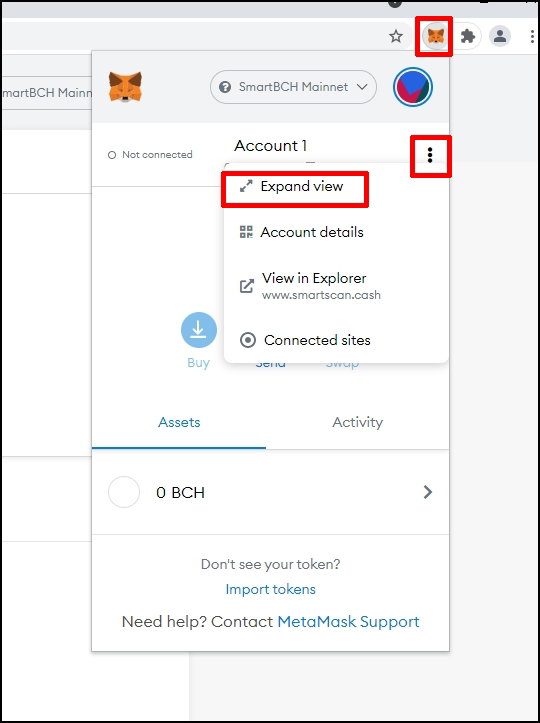The height and width of the screenshot is (723, 540).
Task: Open the SmartBCH Mainnet network dropdown
Action: tap(293, 87)
